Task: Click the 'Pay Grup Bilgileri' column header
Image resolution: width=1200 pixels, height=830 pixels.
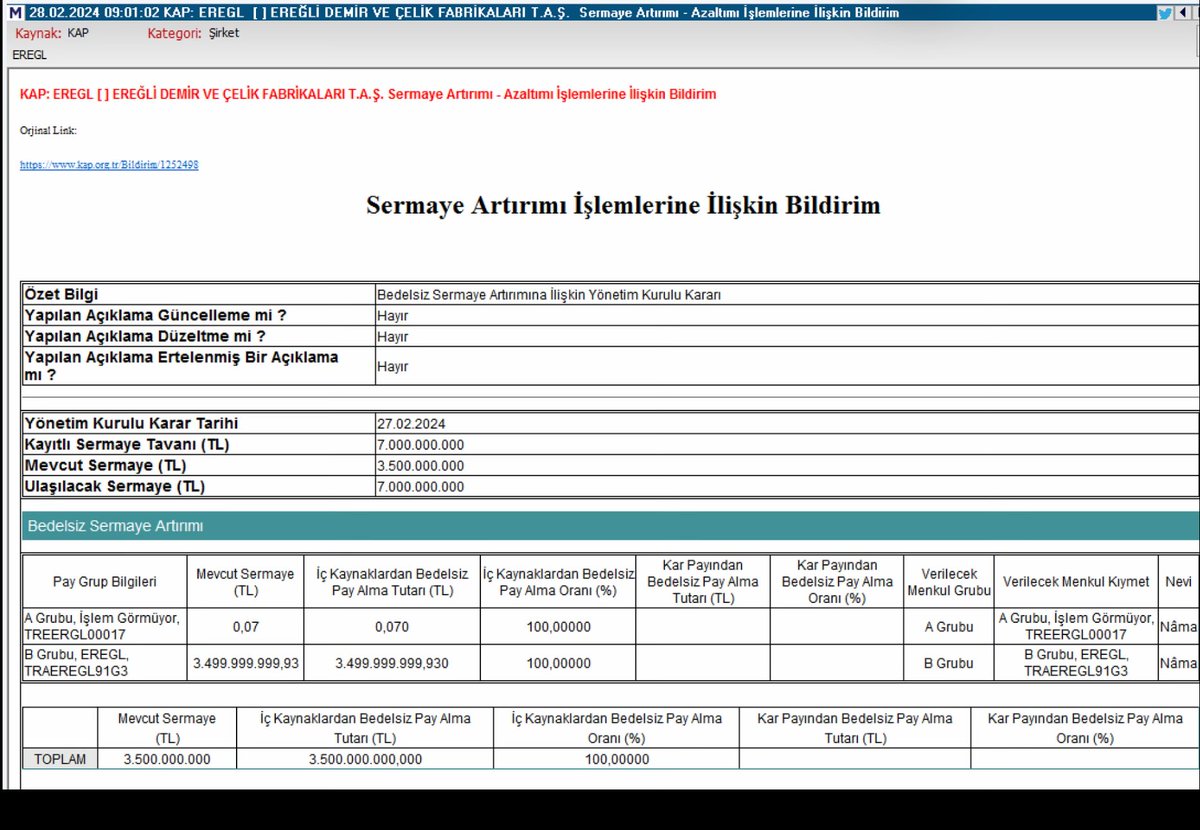Action: coord(104,582)
